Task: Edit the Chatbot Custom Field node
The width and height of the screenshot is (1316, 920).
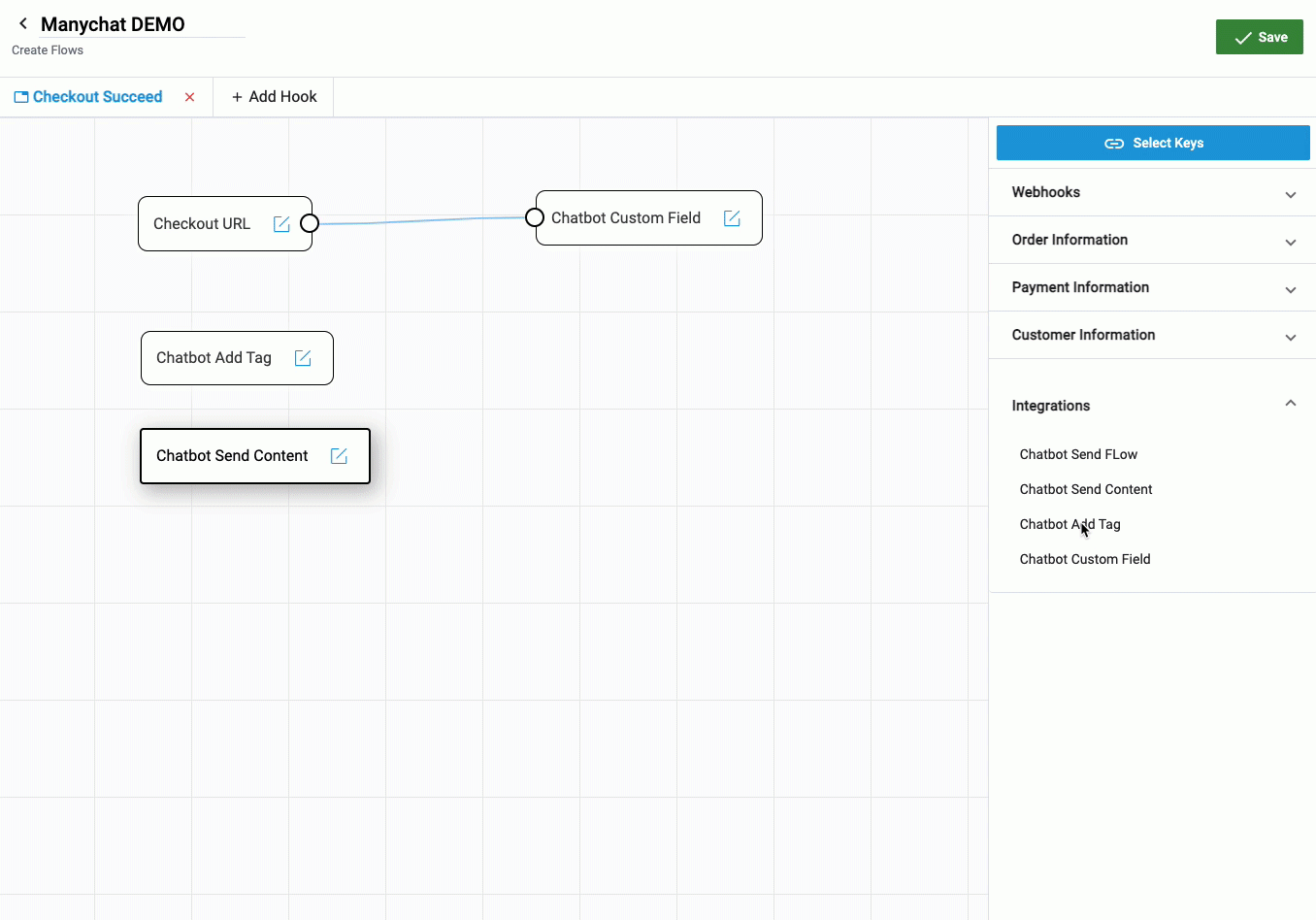Action: click(x=732, y=218)
